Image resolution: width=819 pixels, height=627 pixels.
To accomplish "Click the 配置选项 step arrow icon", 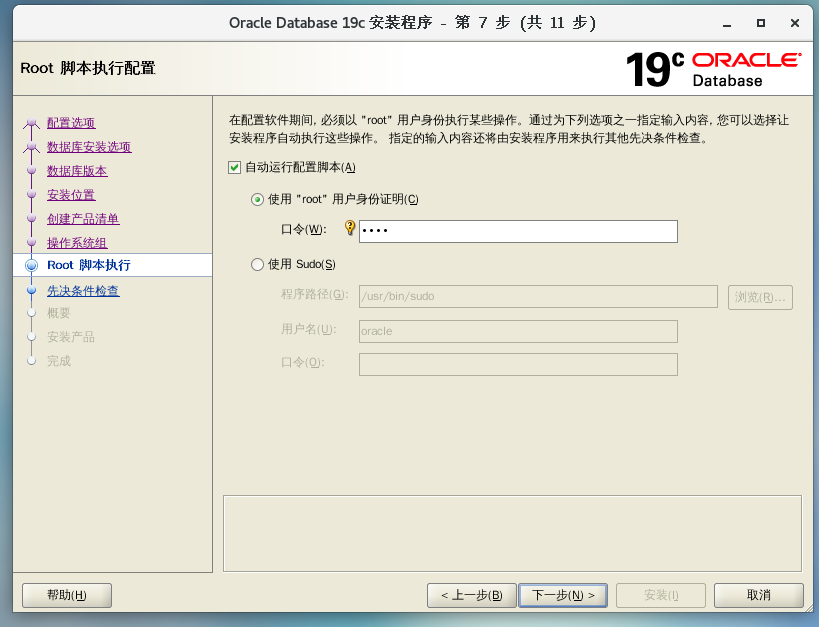I will click(x=32, y=121).
